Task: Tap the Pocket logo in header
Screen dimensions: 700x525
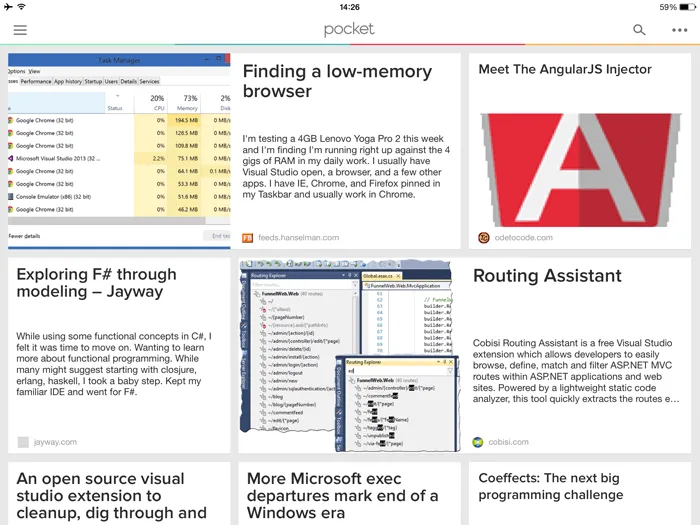Action: coord(349,30)
